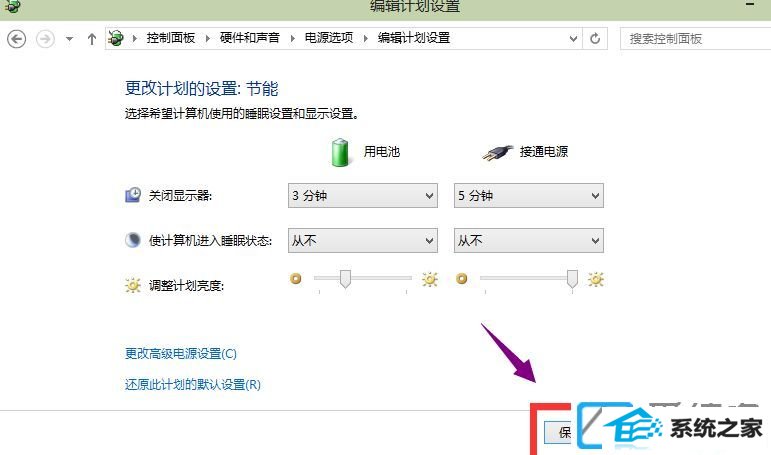Click the plugged-in brightness slider handle
This screenshot has height=455, width=771.
572,278
